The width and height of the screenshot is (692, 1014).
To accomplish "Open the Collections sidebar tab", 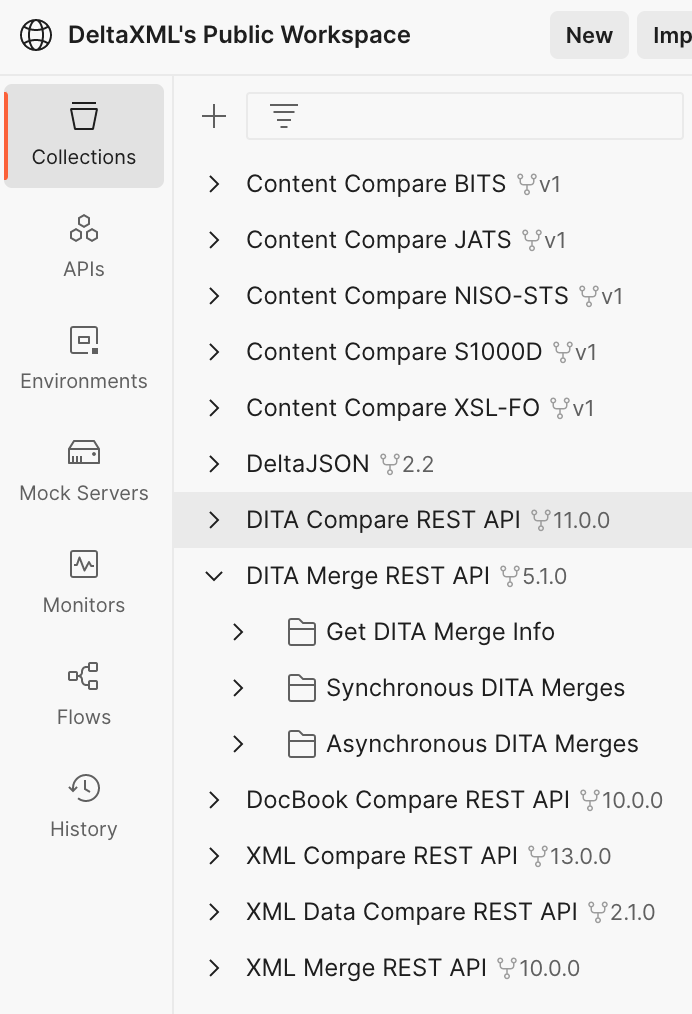I will click(84, 136).
